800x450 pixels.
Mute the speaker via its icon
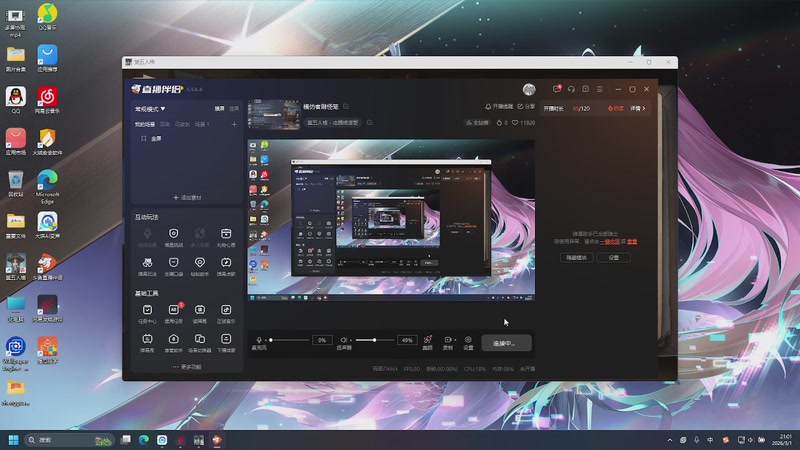[343, 340]
